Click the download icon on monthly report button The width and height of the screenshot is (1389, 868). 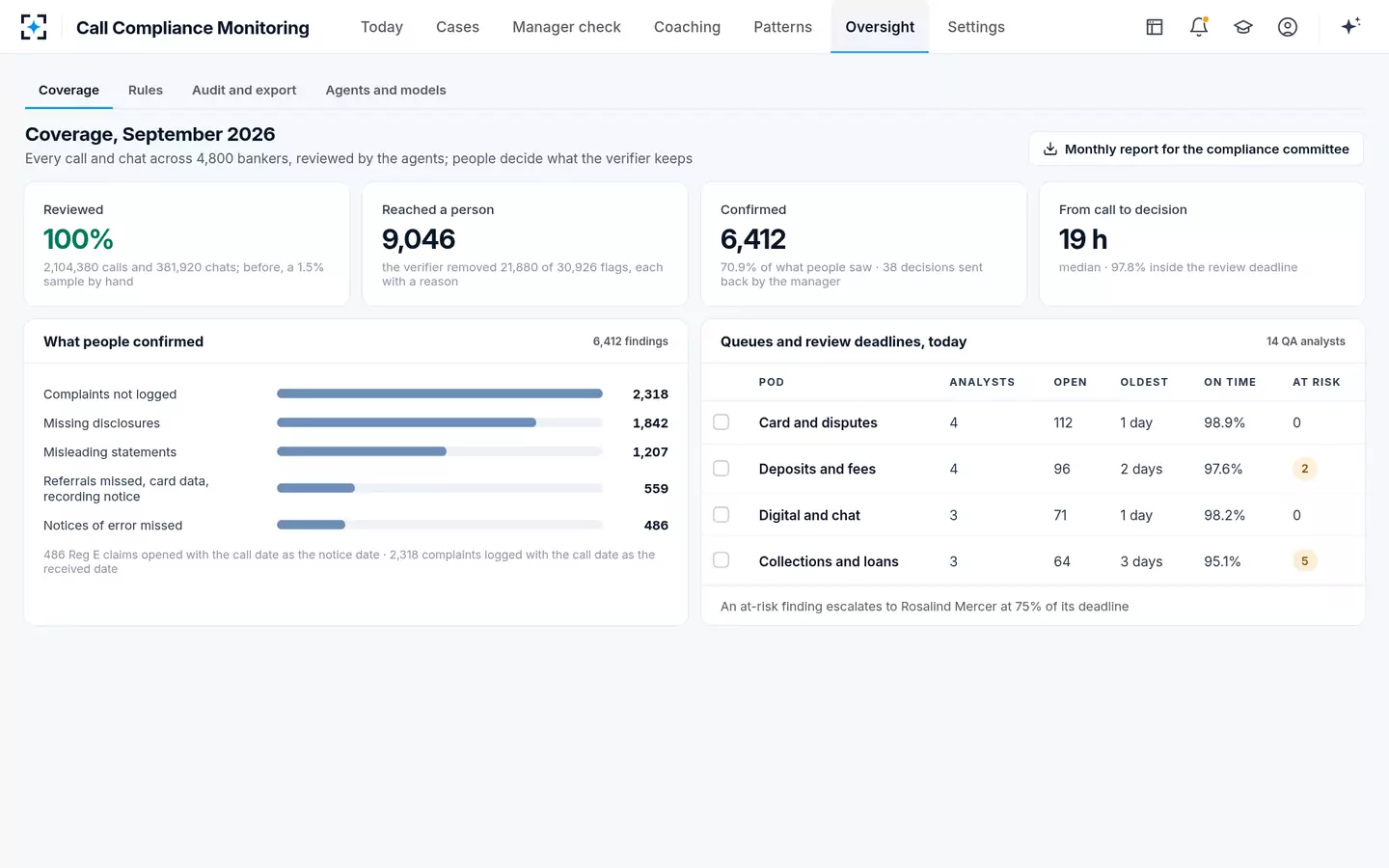click(1050, 149)
